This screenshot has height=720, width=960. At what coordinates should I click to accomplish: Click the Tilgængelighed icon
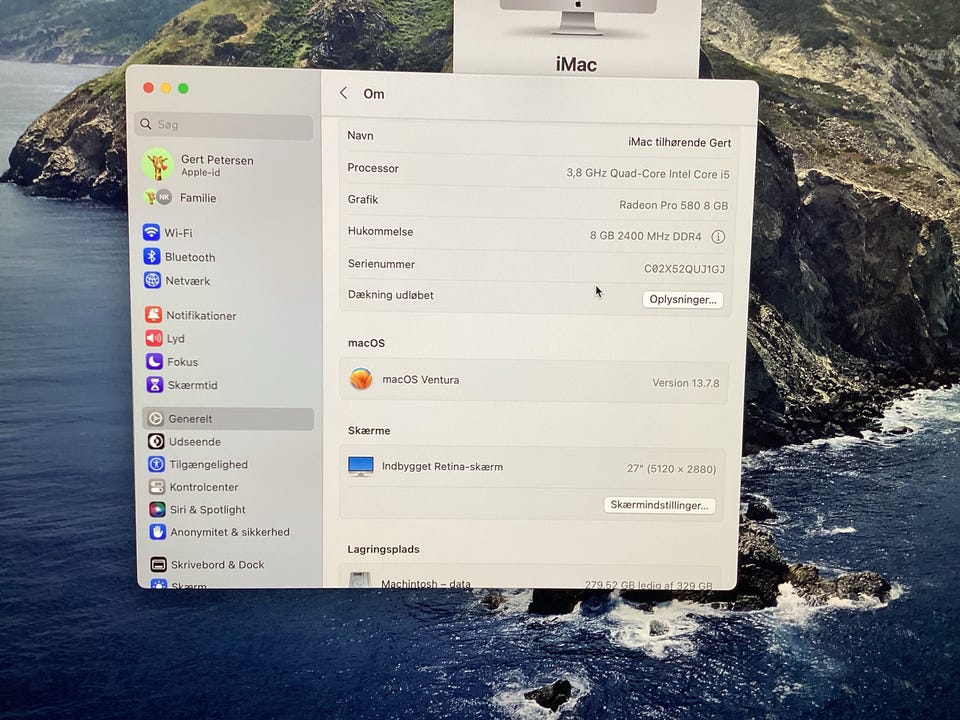coord(157,464)
